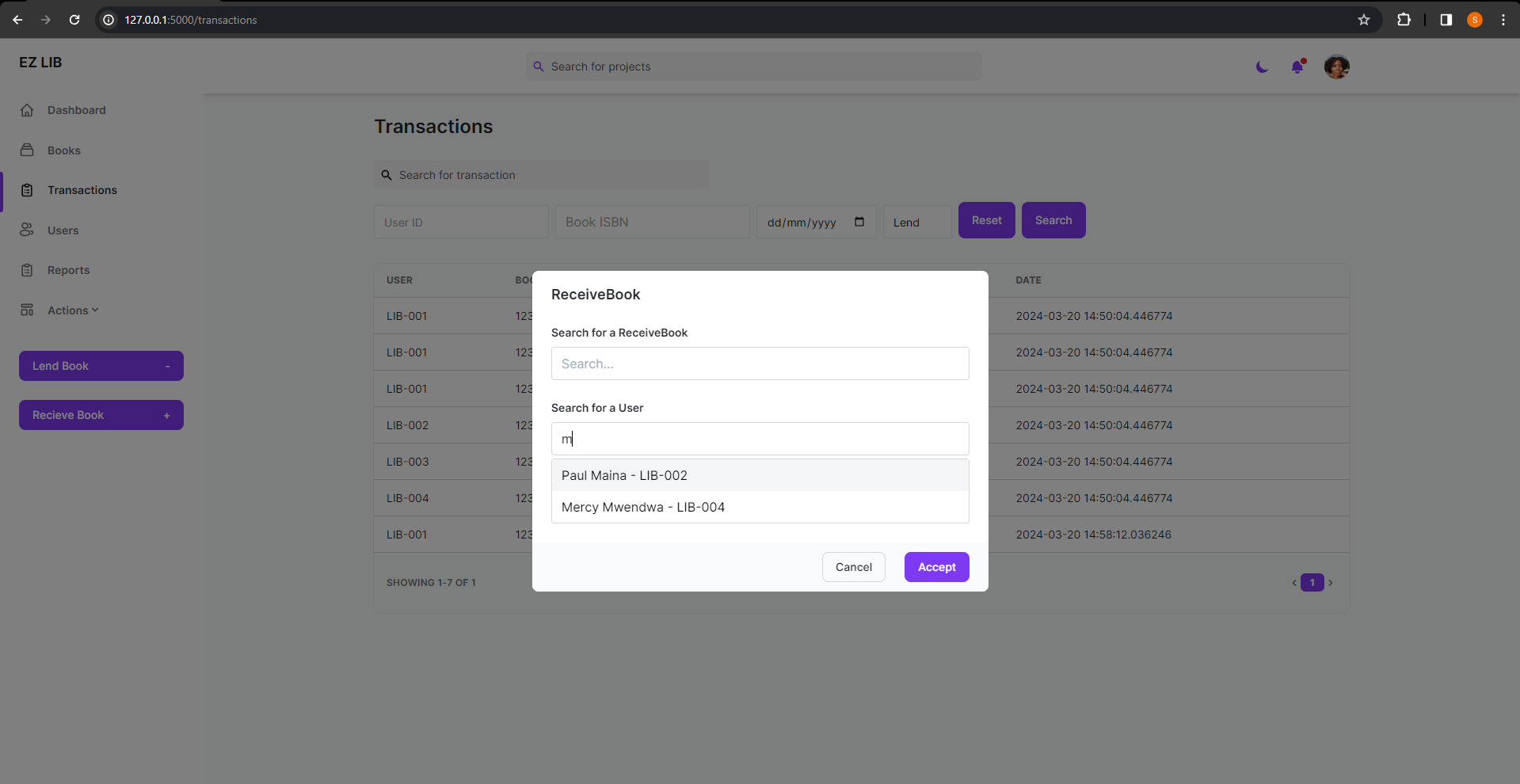Open the Chrome profile avatar icon

coord(1475,20)
